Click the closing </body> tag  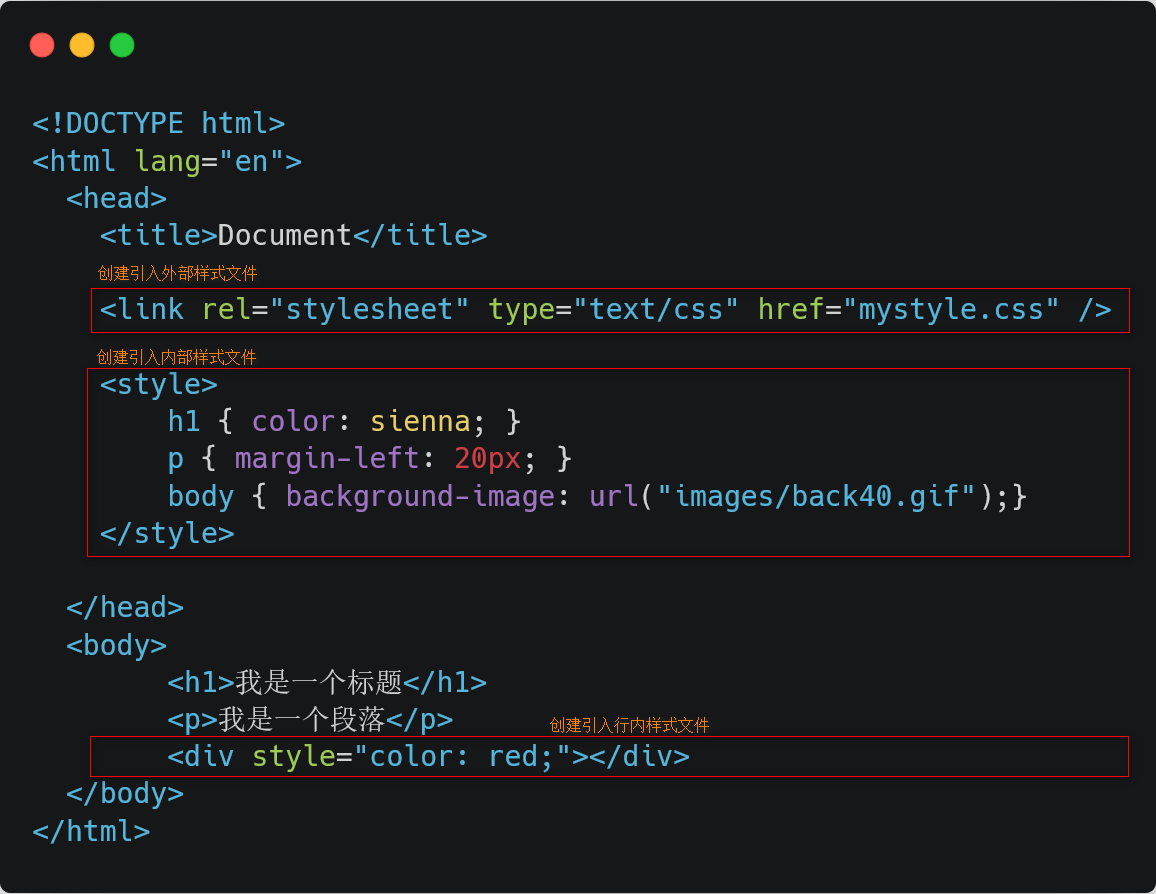[x=125, y=794]
